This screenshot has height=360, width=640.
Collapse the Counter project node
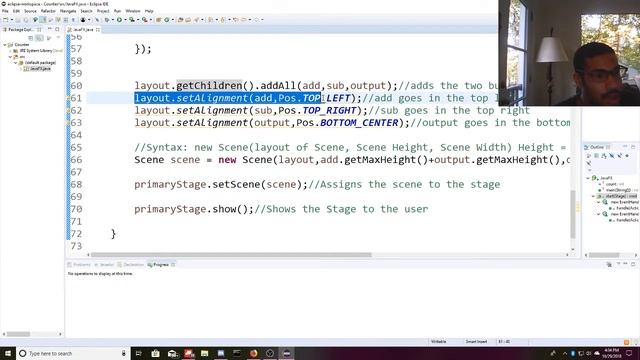coord(4,44)
